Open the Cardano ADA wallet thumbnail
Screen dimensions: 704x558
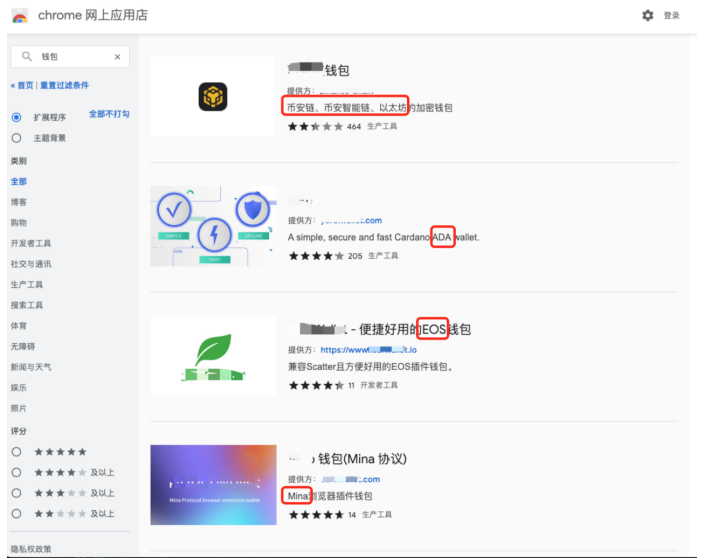pyautogui.click(x=213, y=226)
